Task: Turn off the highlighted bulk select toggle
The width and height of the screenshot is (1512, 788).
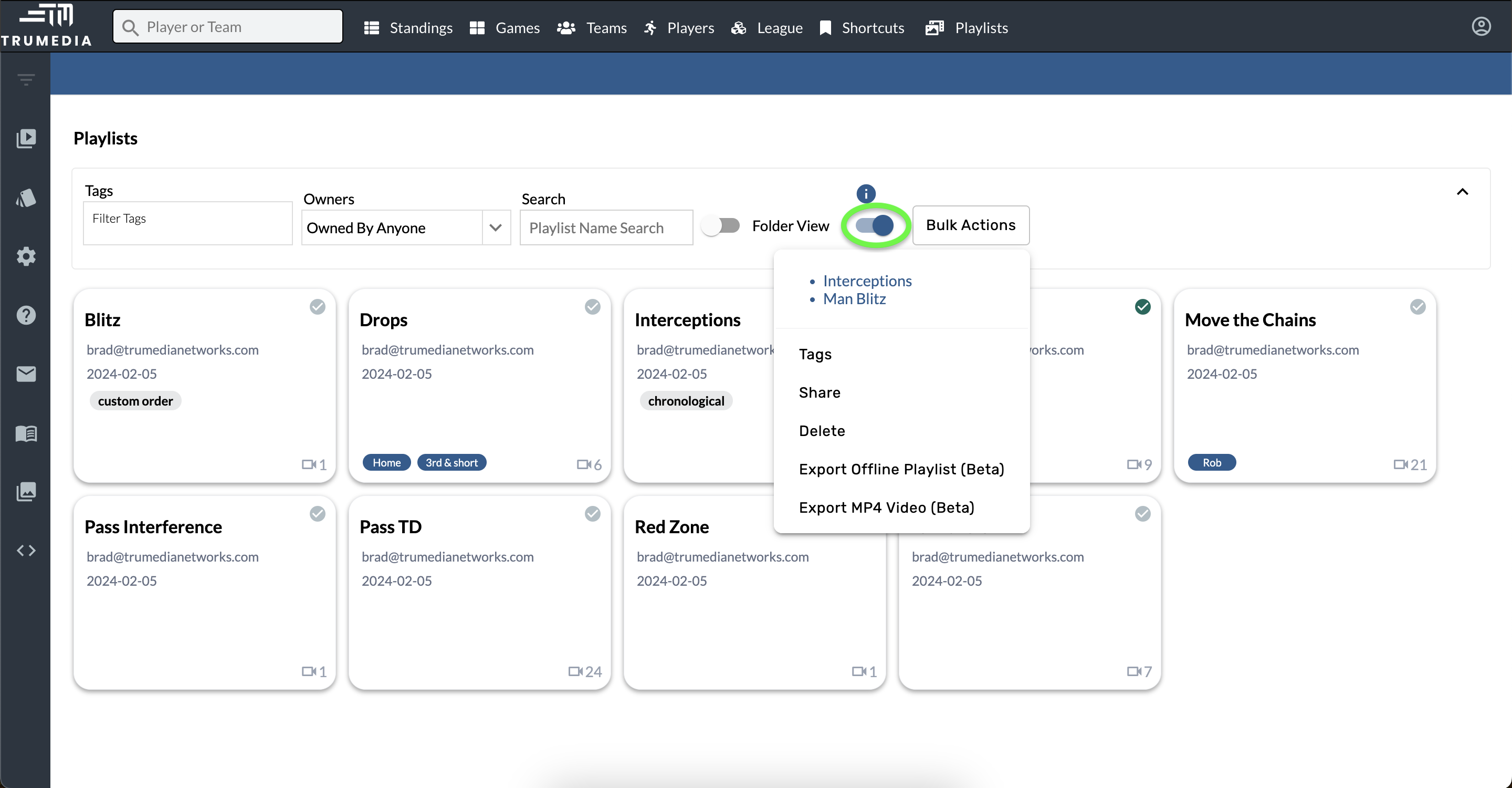Action: tap(875, 225)
